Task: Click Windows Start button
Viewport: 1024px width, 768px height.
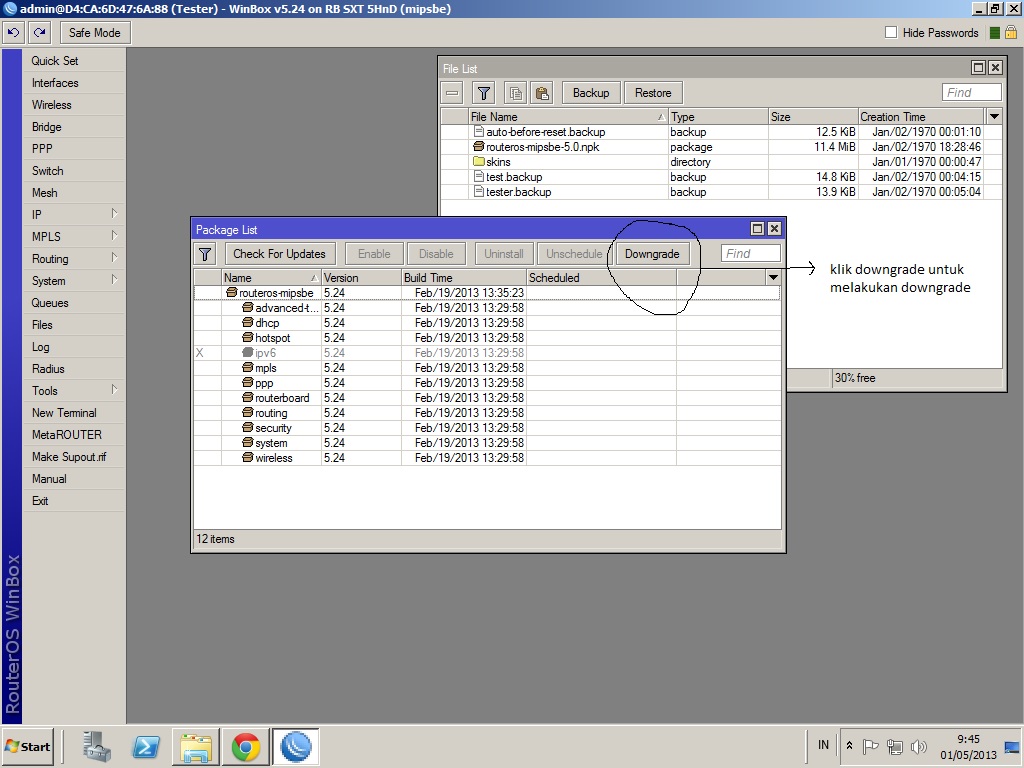Action: pos(28,746)
